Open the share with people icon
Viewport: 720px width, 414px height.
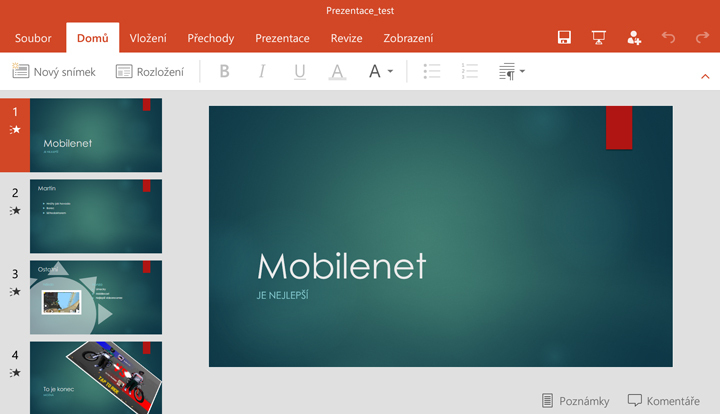coord(634,38)
